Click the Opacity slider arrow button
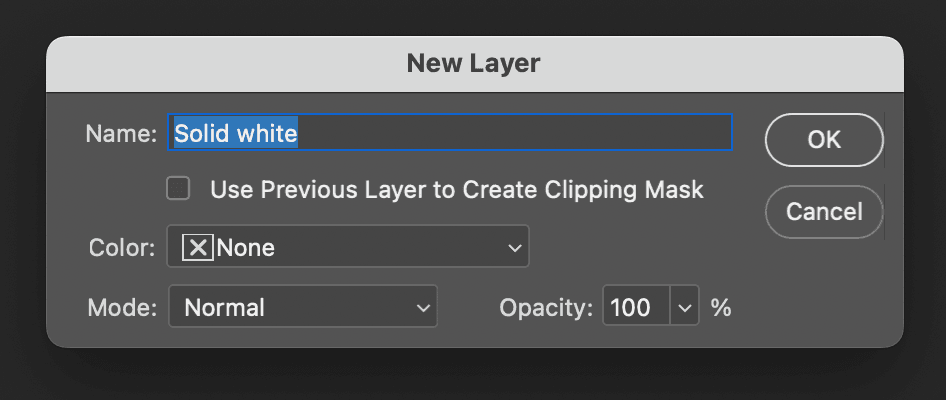This screenshot has height=400, width=946. click(684, 308)
